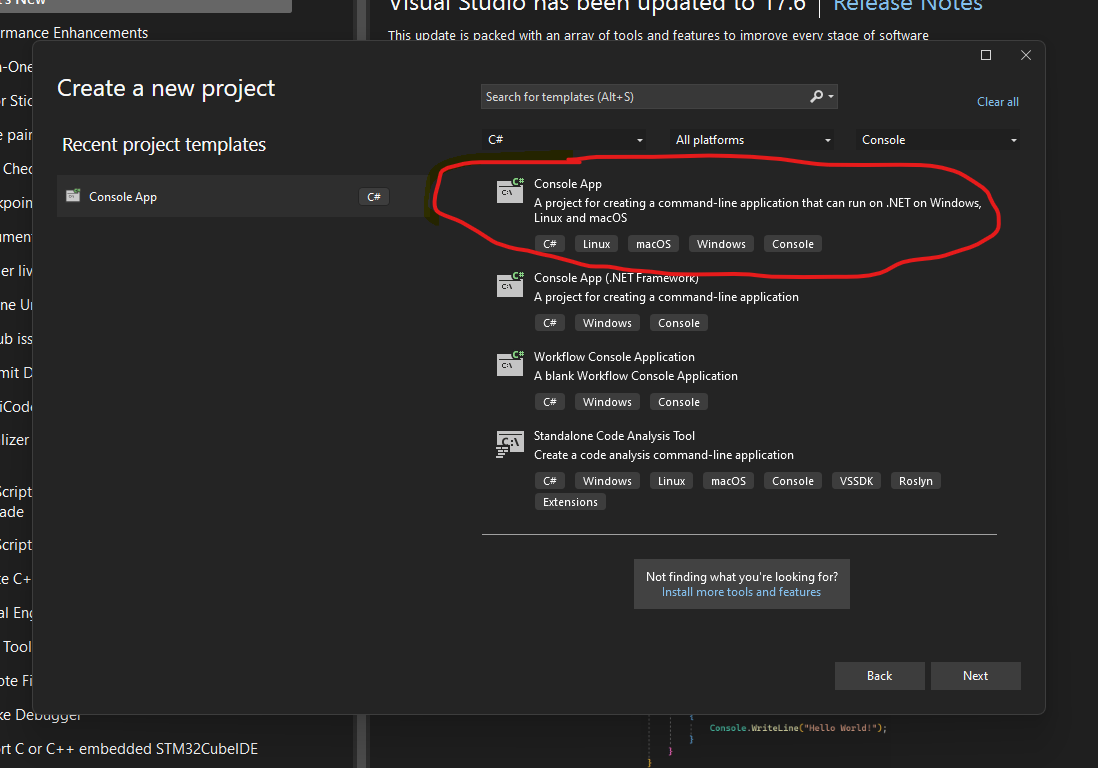This screenshot has height=768, width=1098.
Task: Click Linux tag under Standalone Code Analysis Tool
Action: pos(672,482)
